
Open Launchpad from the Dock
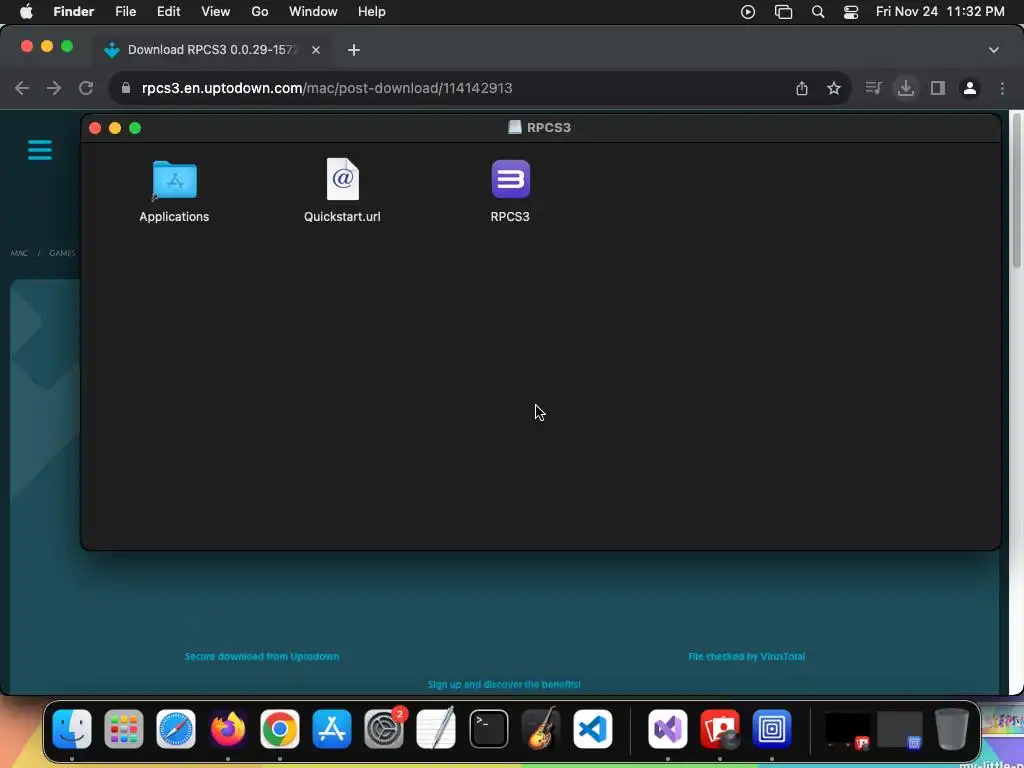point(123,729)
